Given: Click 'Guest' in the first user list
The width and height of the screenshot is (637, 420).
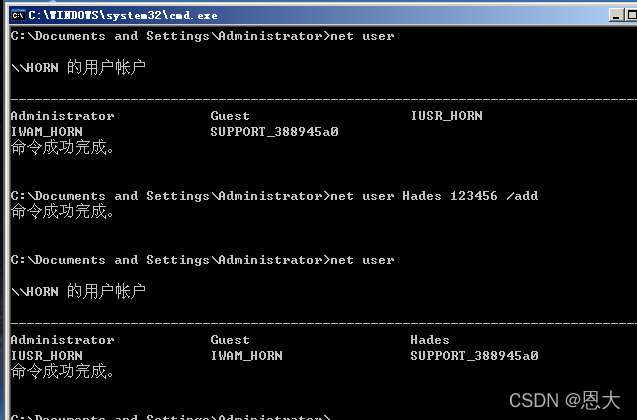Looking at the screenshot, I should pos(230,116).
